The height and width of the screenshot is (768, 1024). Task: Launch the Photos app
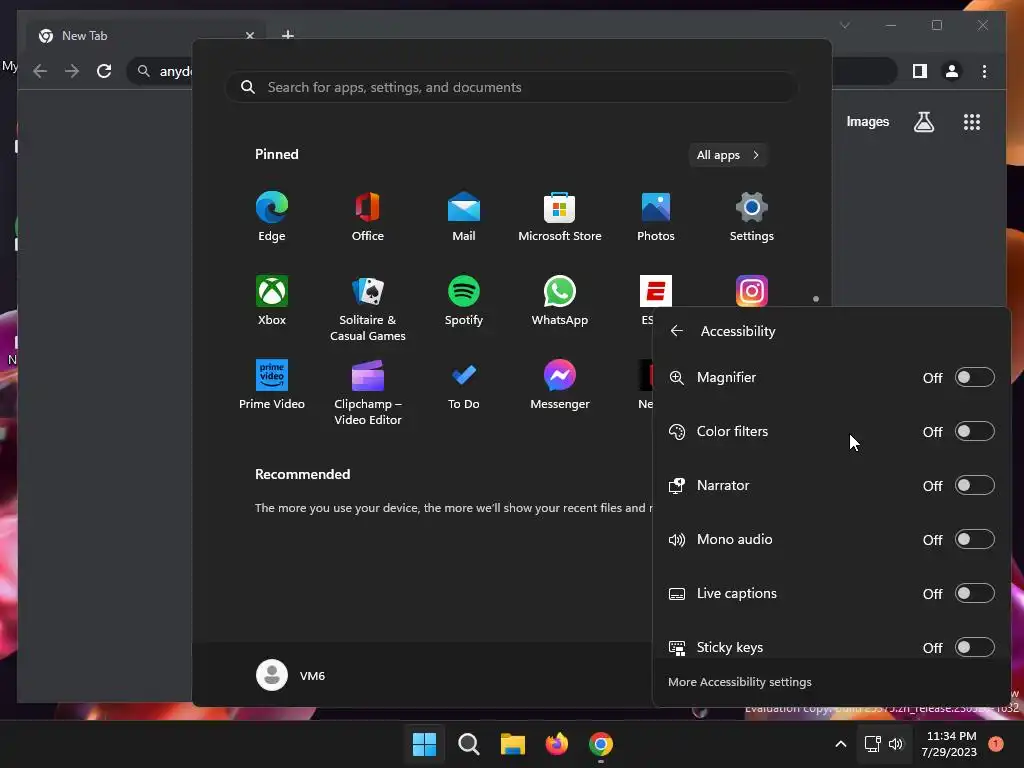point(656,217)
